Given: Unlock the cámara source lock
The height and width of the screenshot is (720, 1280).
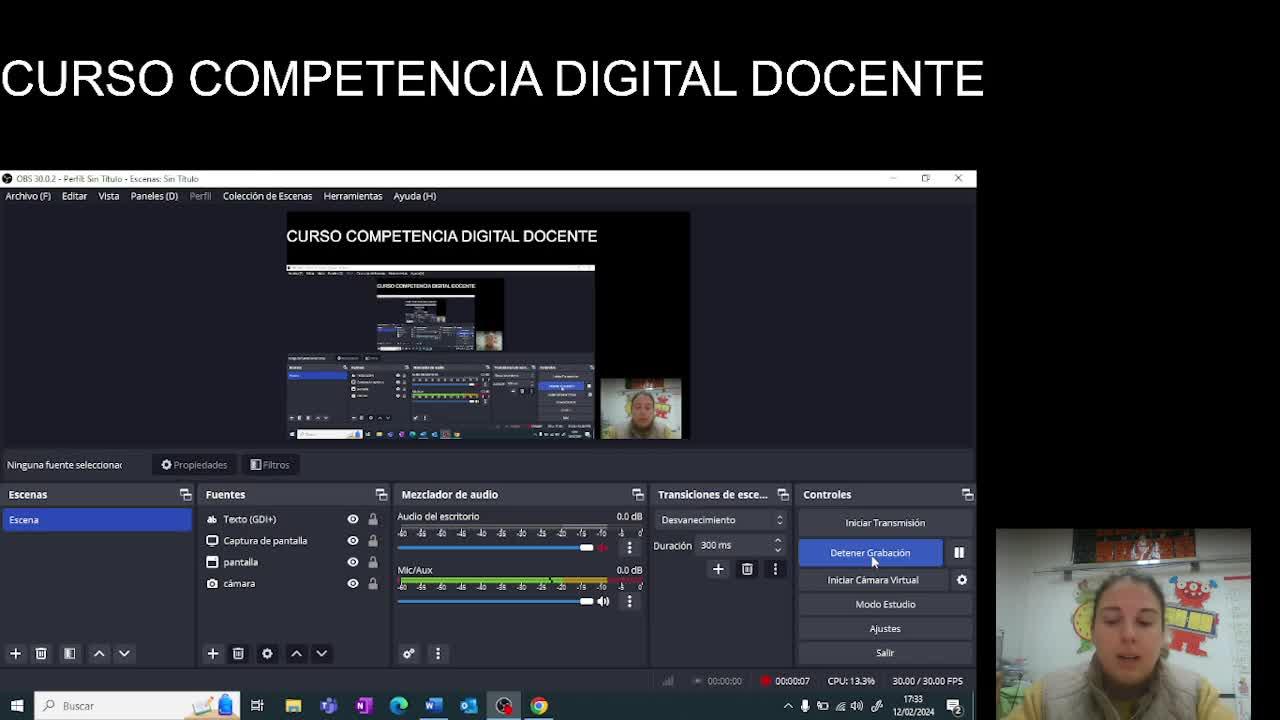Looking at the screenshot, I should coord(373,584).
